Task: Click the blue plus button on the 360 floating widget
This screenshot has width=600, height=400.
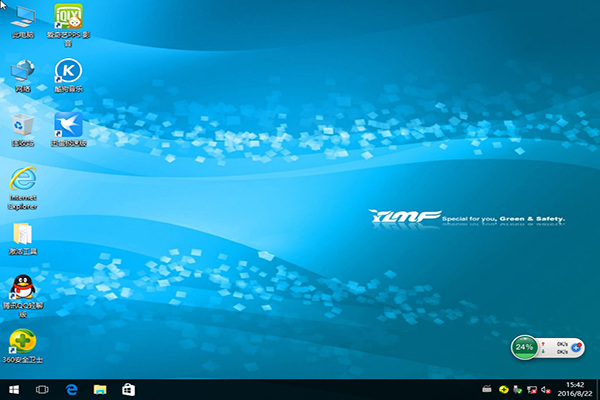Action: [x=576, y=348]
